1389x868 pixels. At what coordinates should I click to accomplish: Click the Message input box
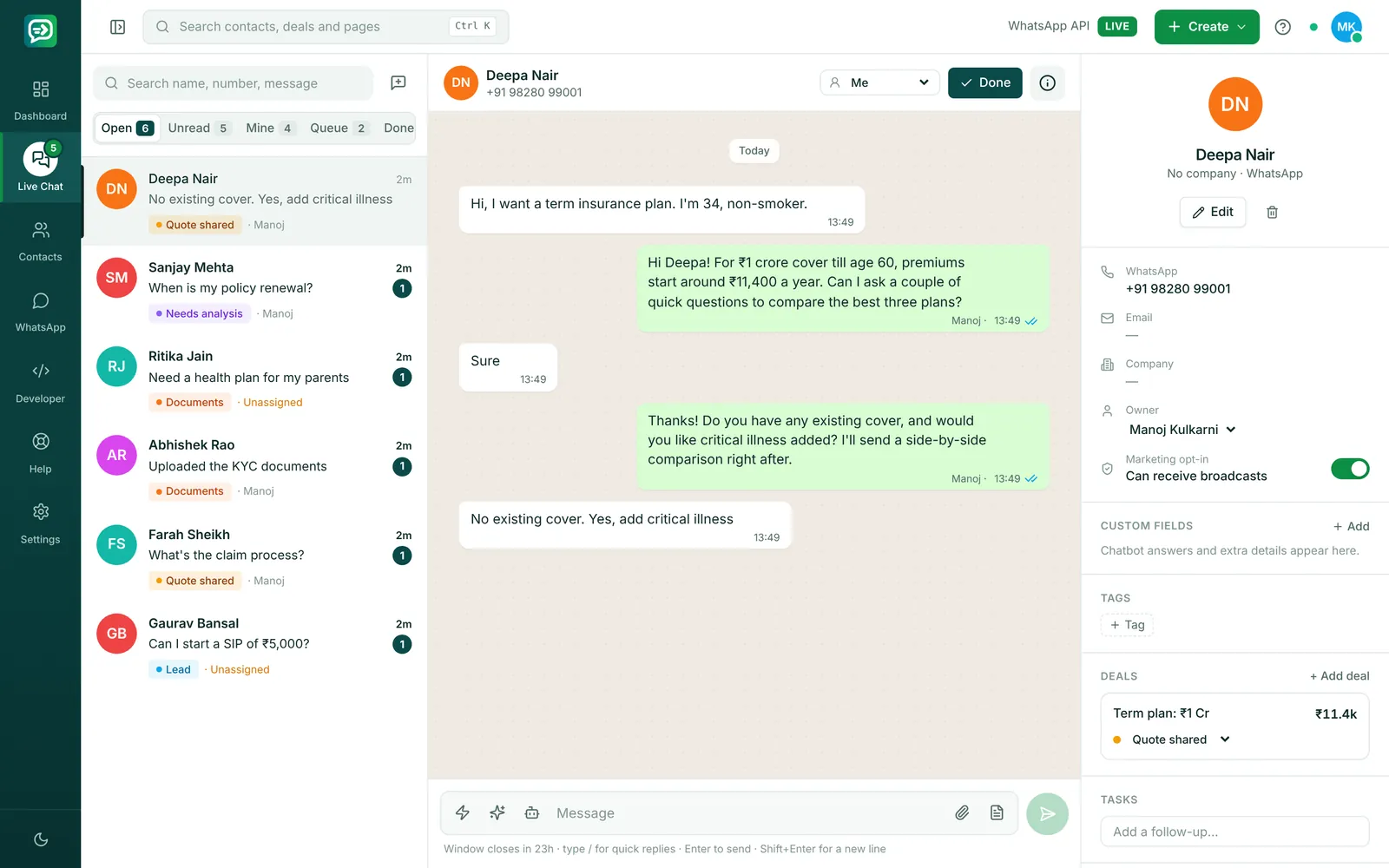click(747, 813)
